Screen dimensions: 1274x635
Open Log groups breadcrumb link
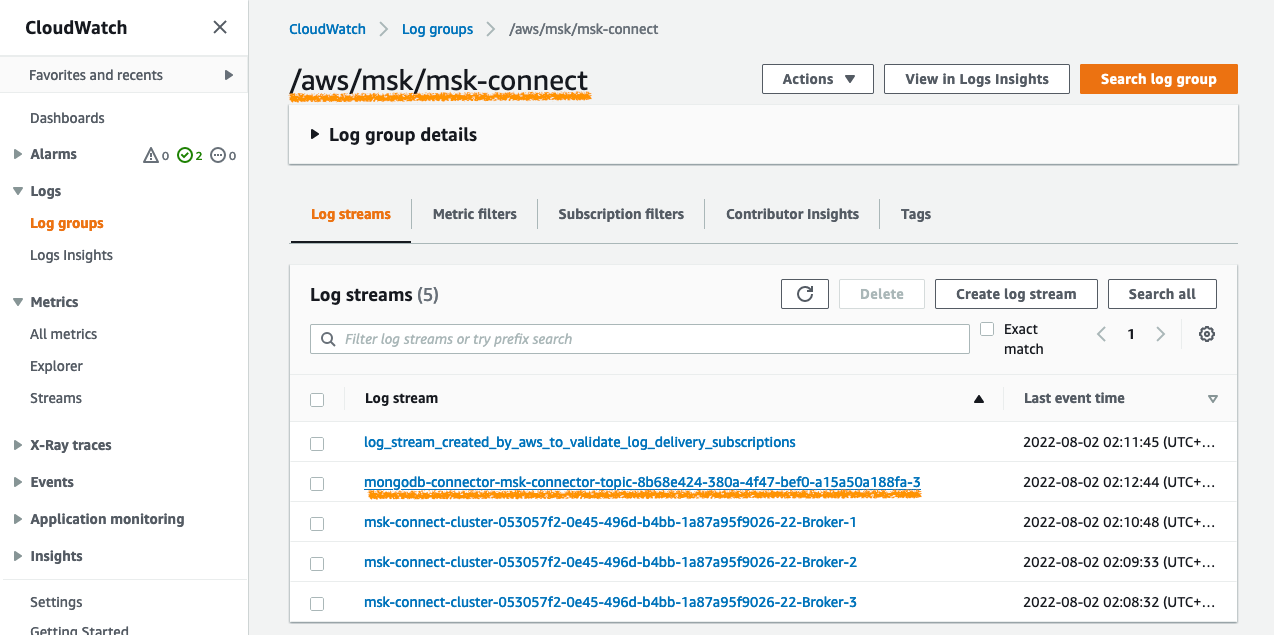point(437,29)
